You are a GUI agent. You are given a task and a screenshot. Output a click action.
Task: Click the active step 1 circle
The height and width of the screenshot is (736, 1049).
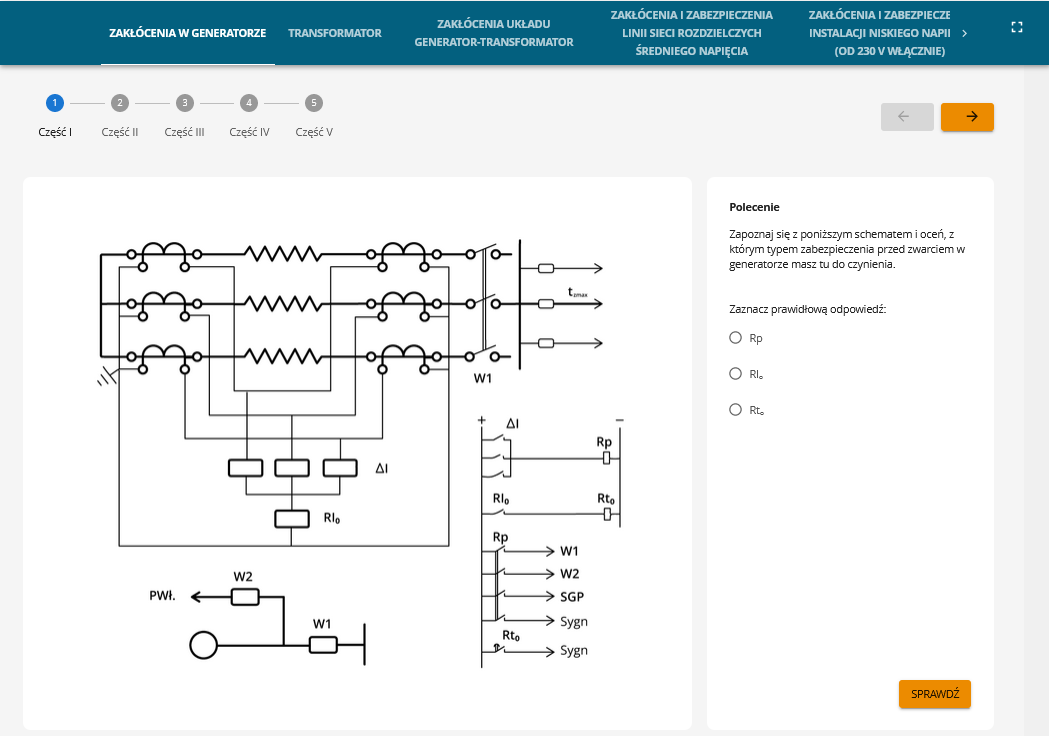pyautogui.click(x=54, y=103)
